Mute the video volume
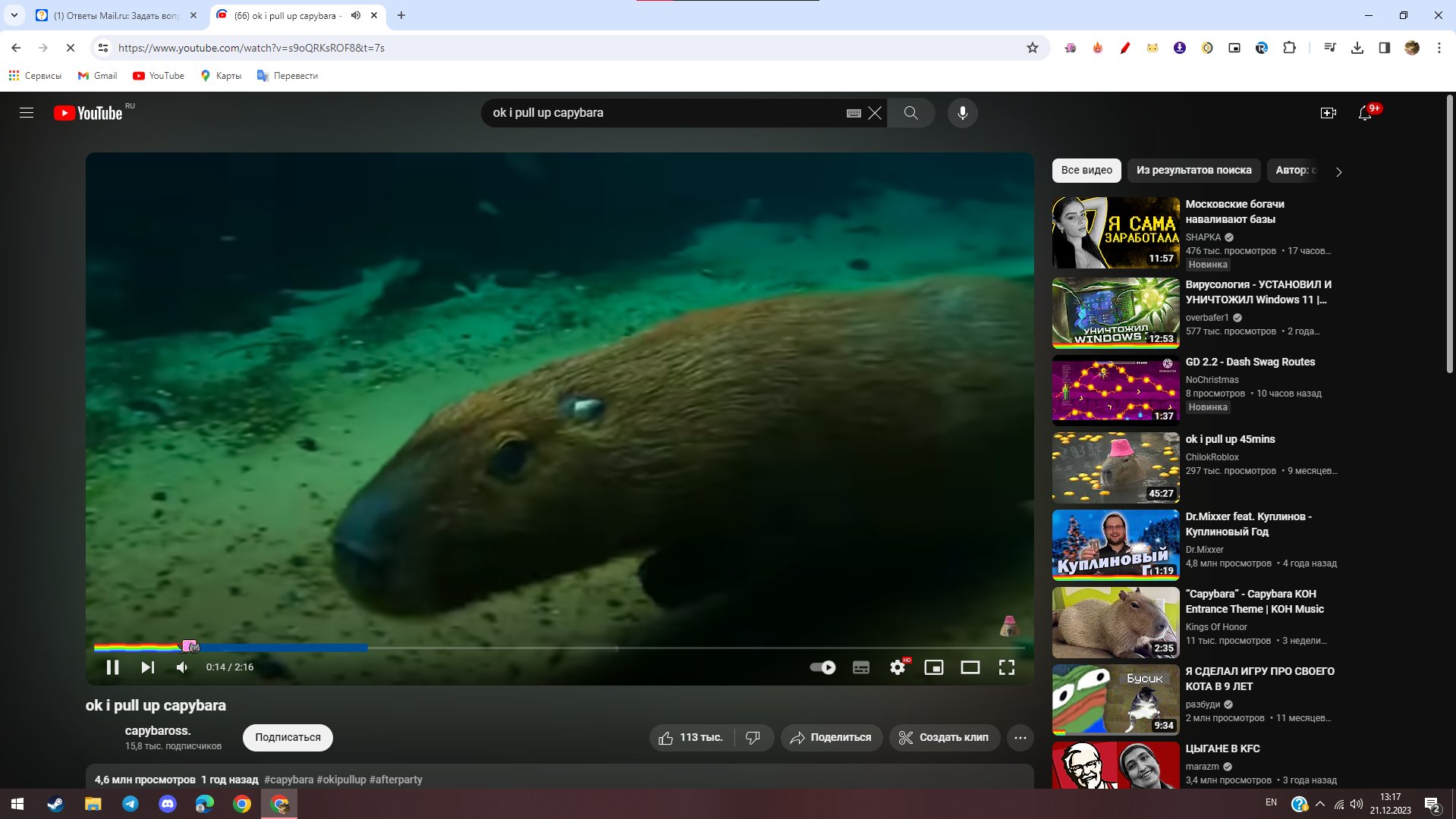Viewport: 1456px width, 819px height. coord(182,667)
